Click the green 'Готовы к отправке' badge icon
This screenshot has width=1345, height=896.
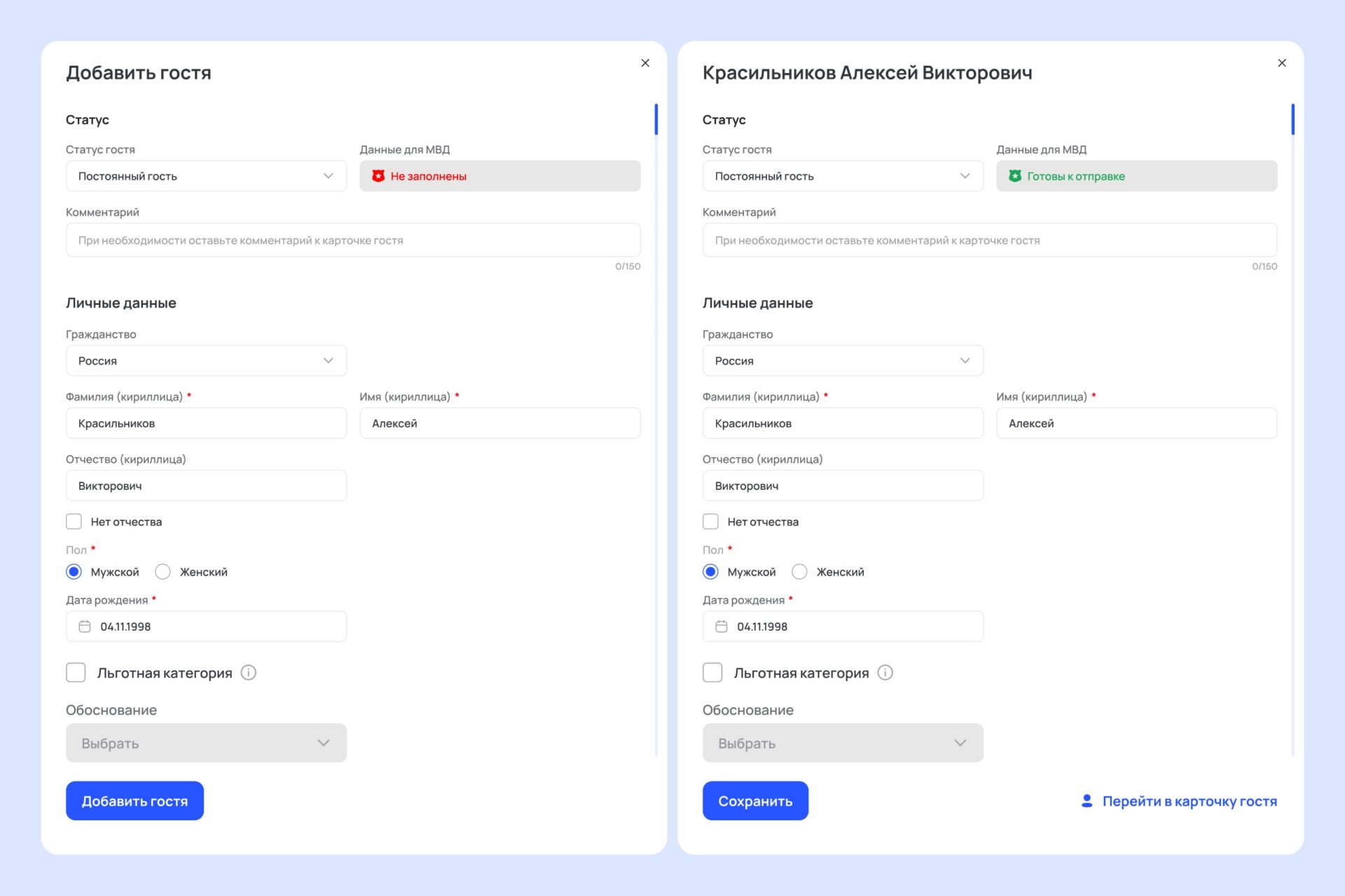pos(1014,176)
